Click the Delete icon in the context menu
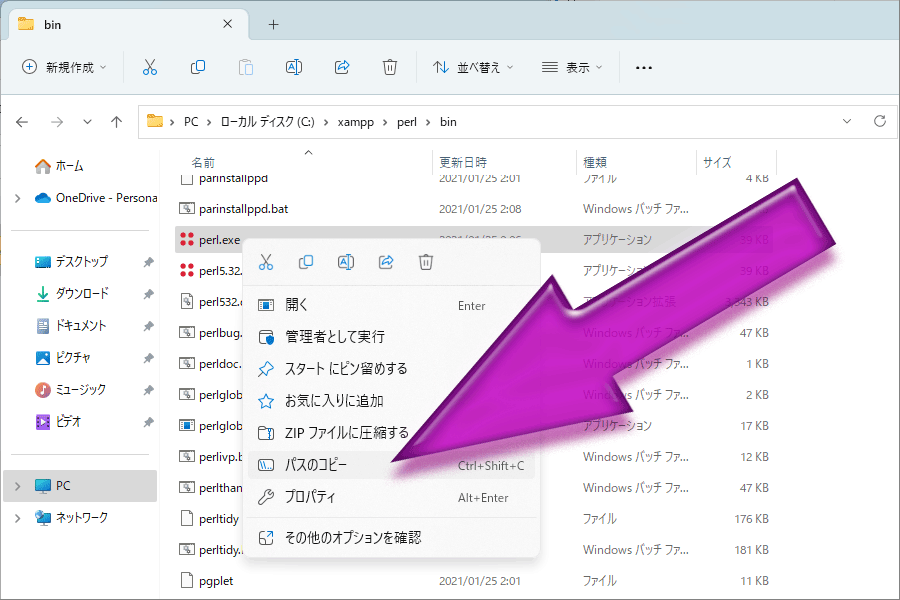 pos(426,262)
